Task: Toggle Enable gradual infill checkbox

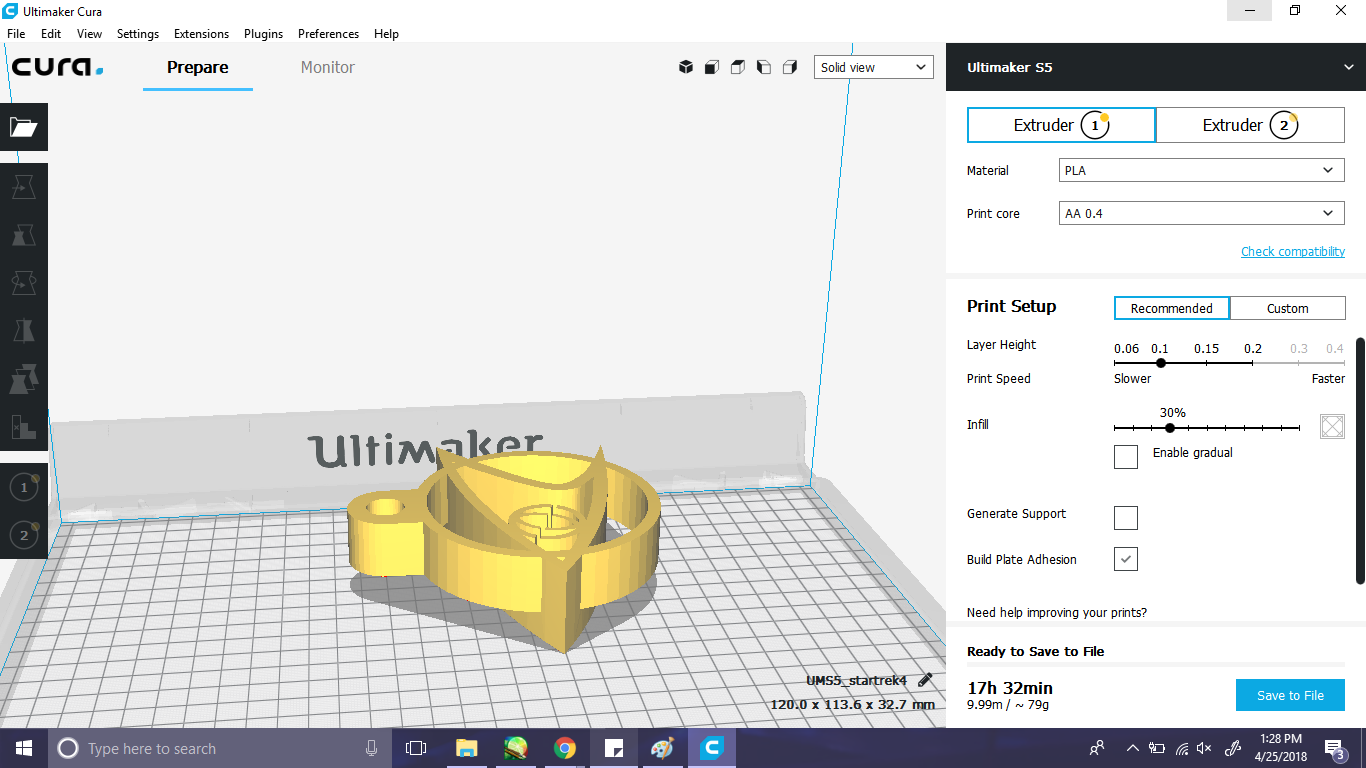Action: tap(1126, 457)
